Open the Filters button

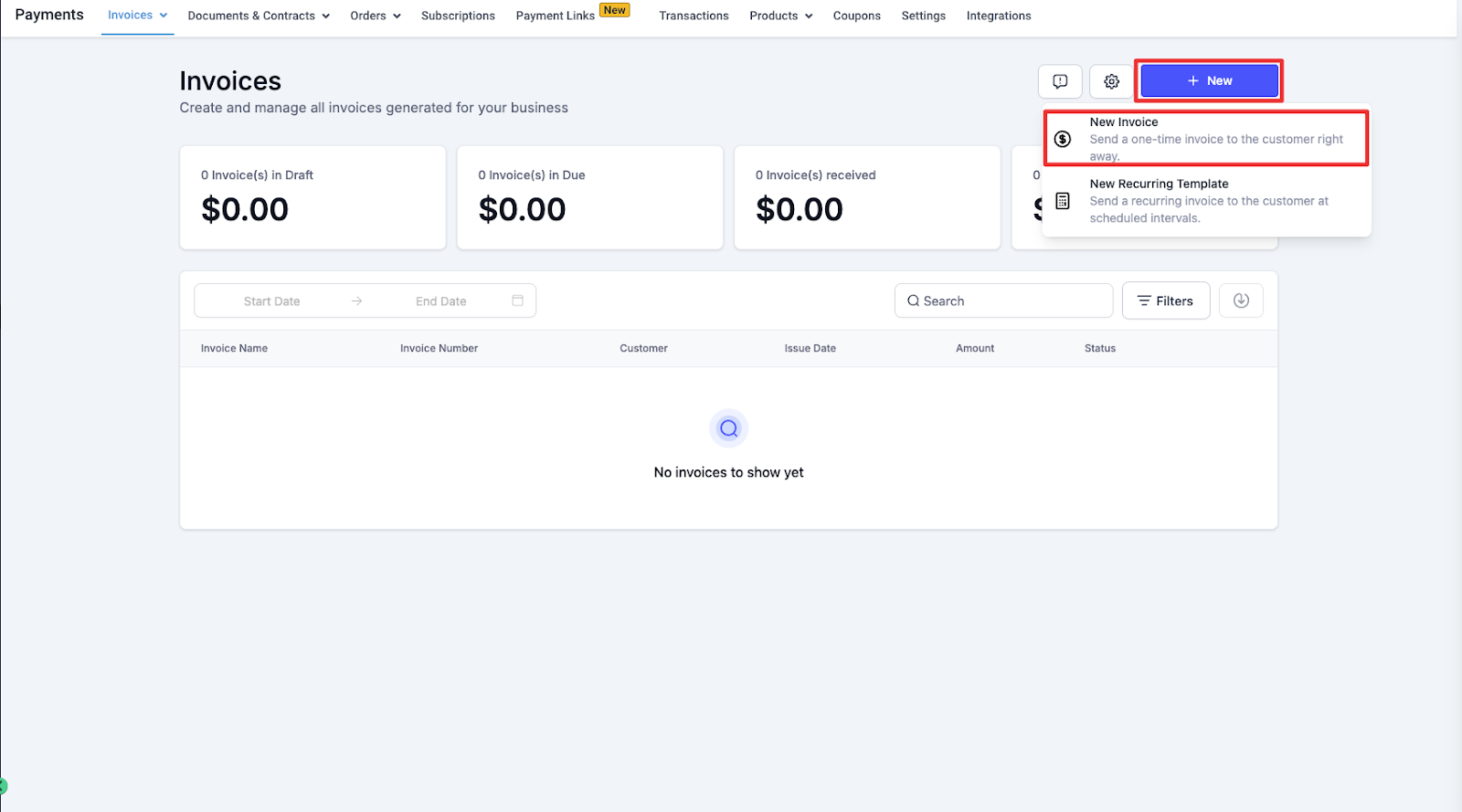point(1166,301)
